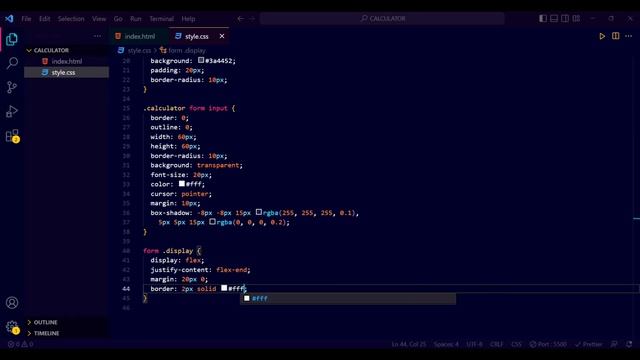
Task: Click form .display in the breadcrumb
Action: [x=187, y=51]
